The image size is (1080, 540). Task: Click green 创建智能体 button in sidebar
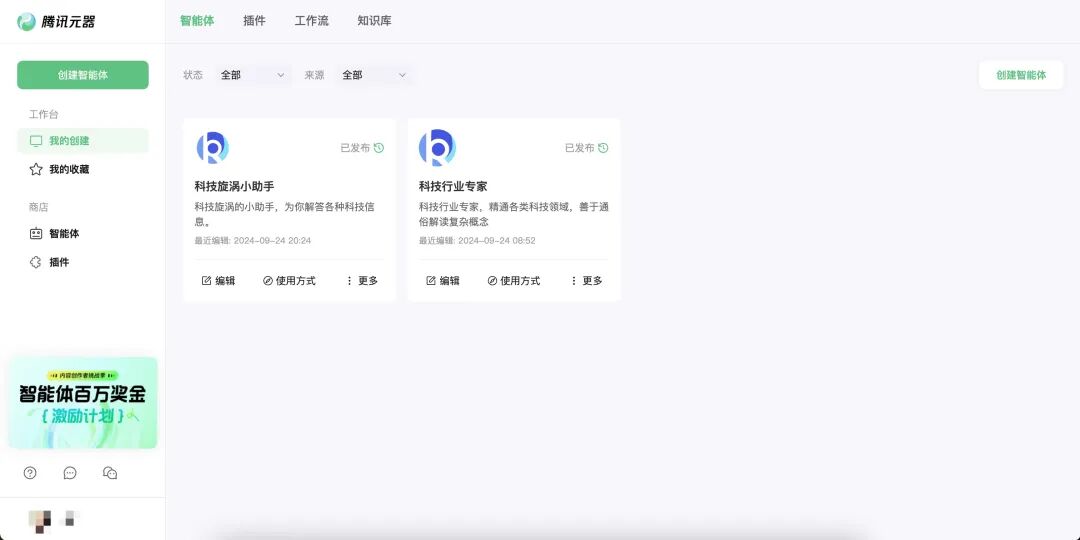pos(83,75)
